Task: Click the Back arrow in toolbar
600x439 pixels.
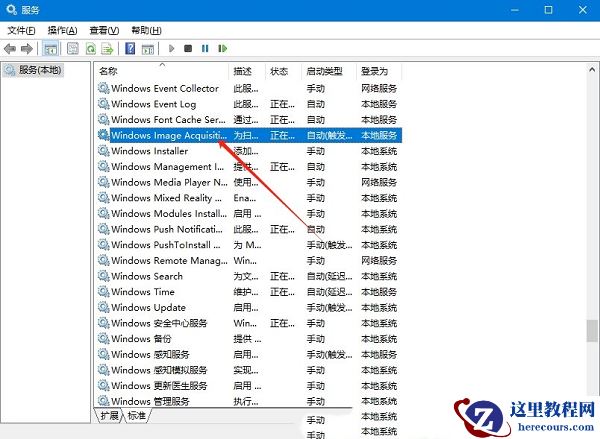Action: 10,49
